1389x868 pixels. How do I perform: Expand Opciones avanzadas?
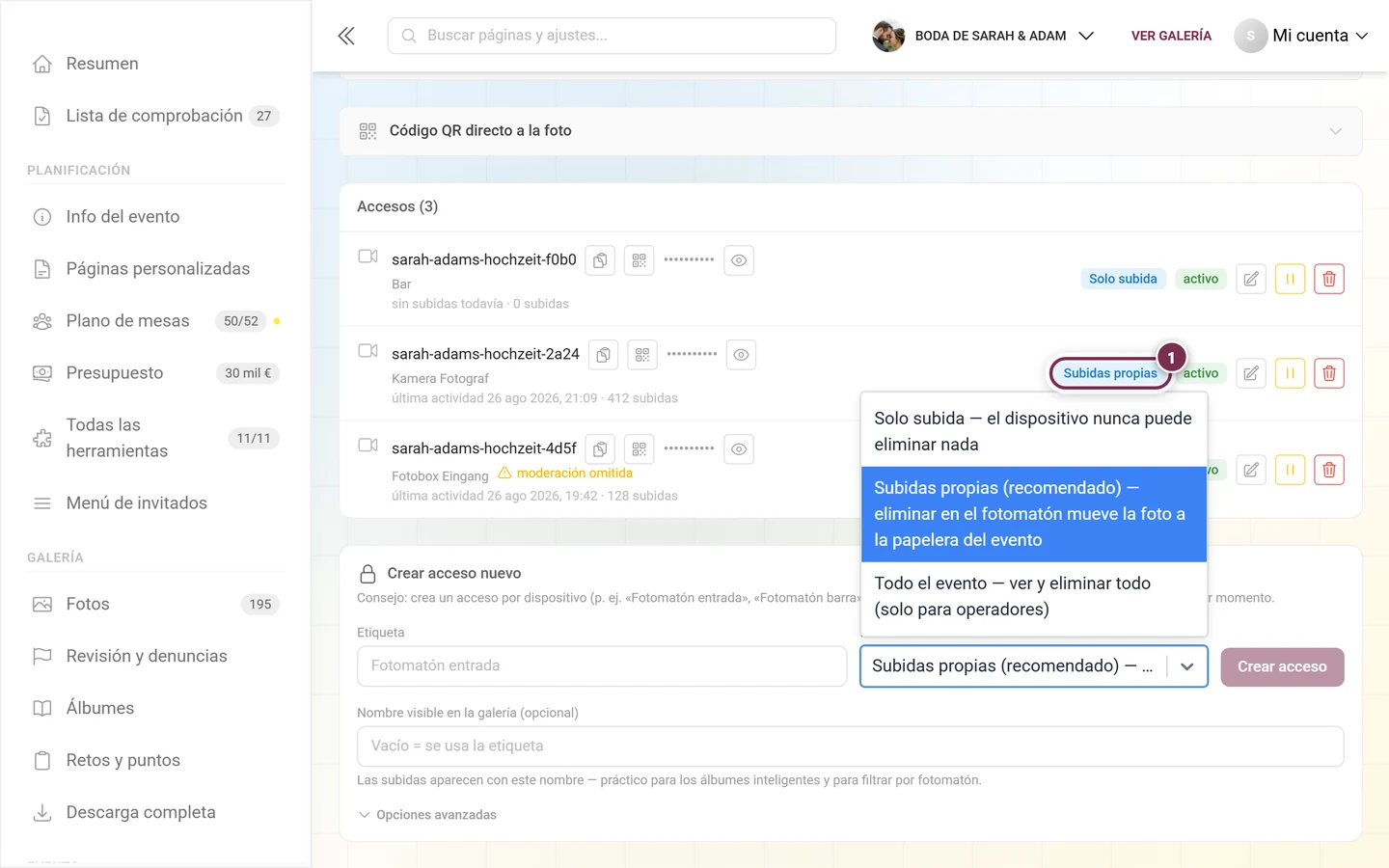pos(427,815)
